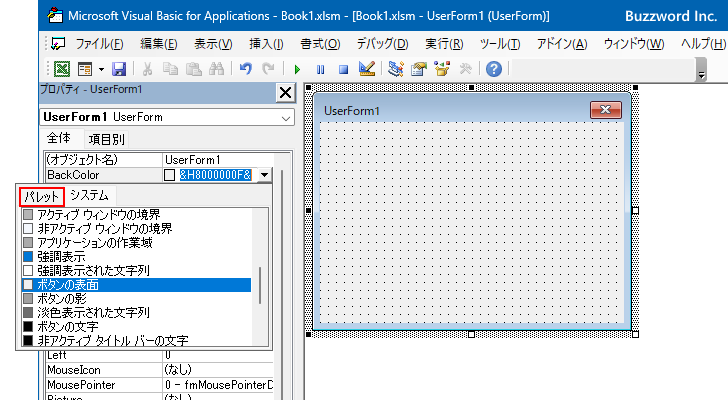This screenshot has height=400, width=728.
Task: Open the Insert UserForm dropdown arrow
Action: tap(101, 70)
